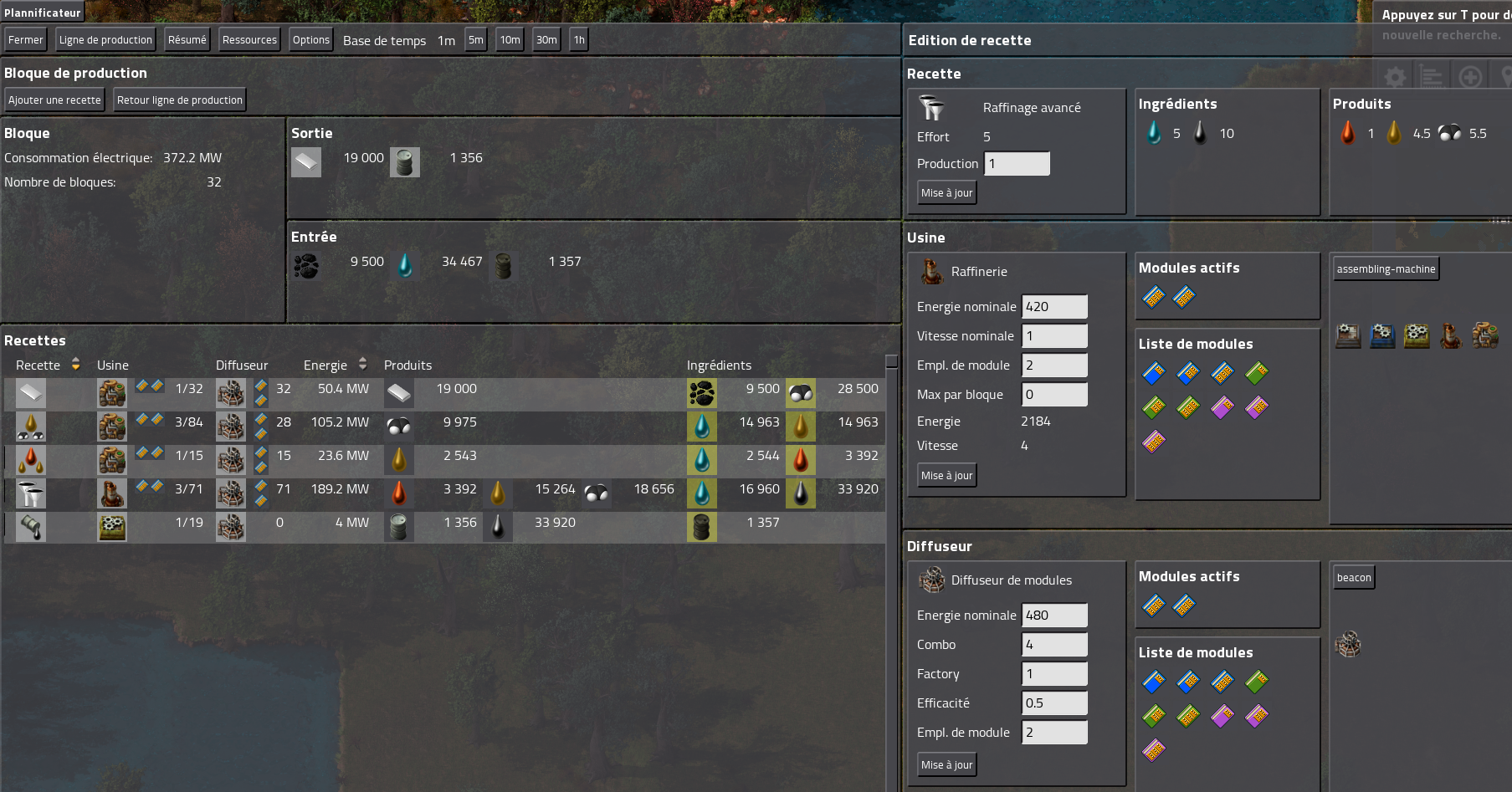The height and width of the screenshot is (792, 1512).
Task: Pick green efficiency module 1 in Usine list
Action: coord(1257,372)
